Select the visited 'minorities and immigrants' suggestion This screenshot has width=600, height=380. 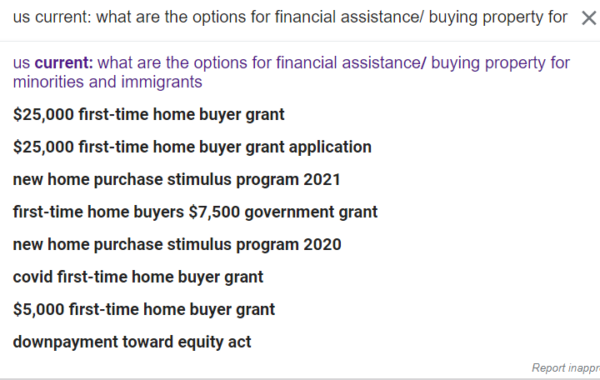(x=291, y=72)
